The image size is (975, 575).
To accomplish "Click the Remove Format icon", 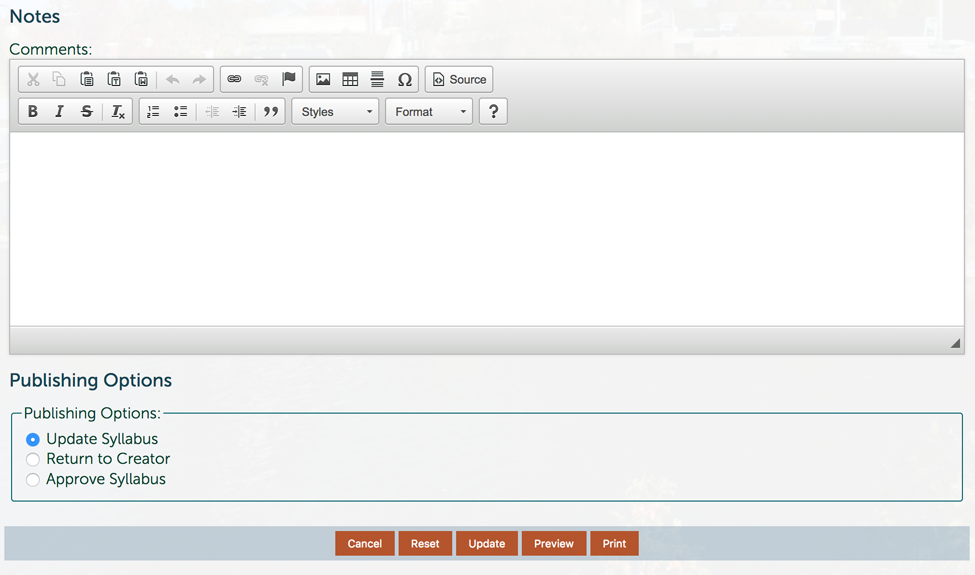I will (118, 112).
